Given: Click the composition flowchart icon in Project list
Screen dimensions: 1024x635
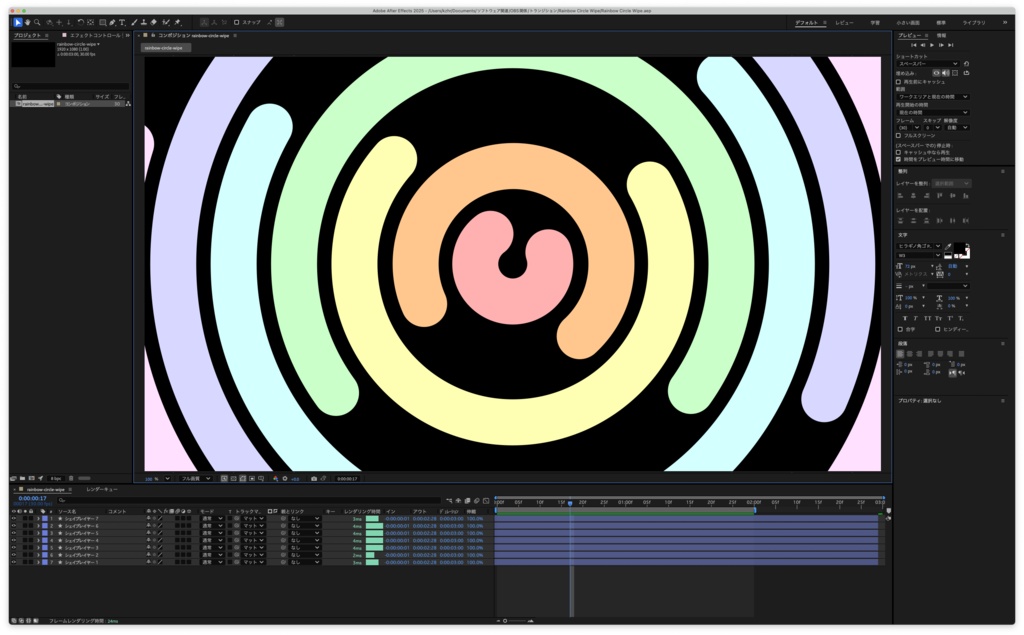Looking at the screenshot, I should pos(128,104).
